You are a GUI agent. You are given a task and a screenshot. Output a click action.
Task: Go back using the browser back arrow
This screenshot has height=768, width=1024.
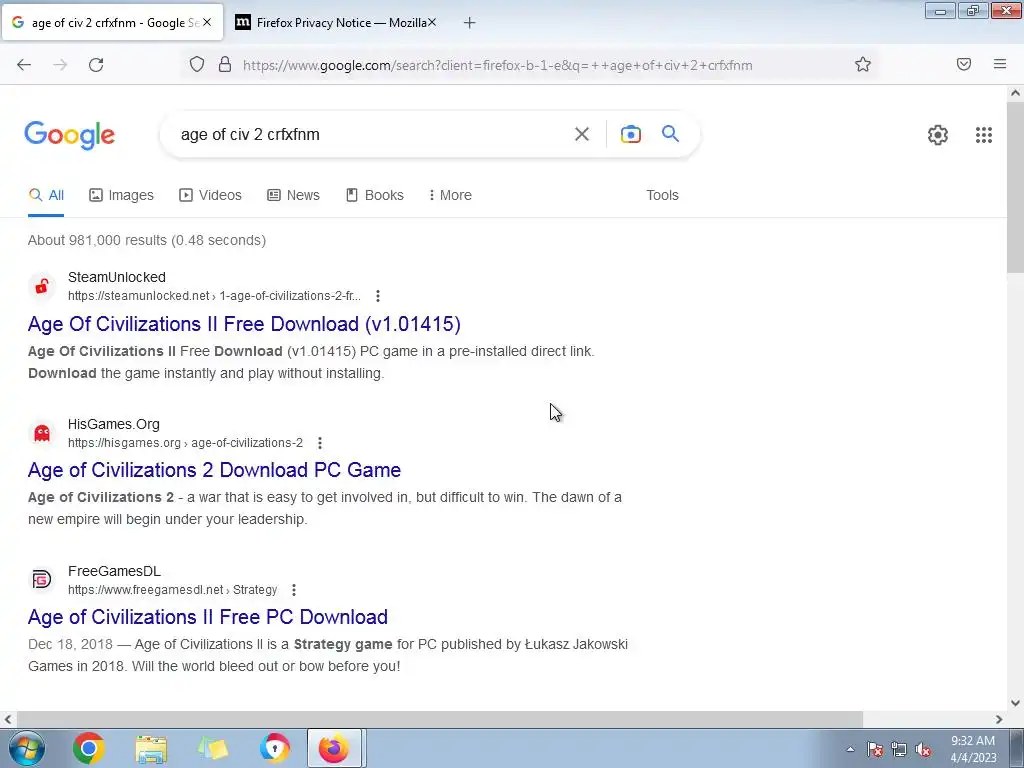(24, 65)
